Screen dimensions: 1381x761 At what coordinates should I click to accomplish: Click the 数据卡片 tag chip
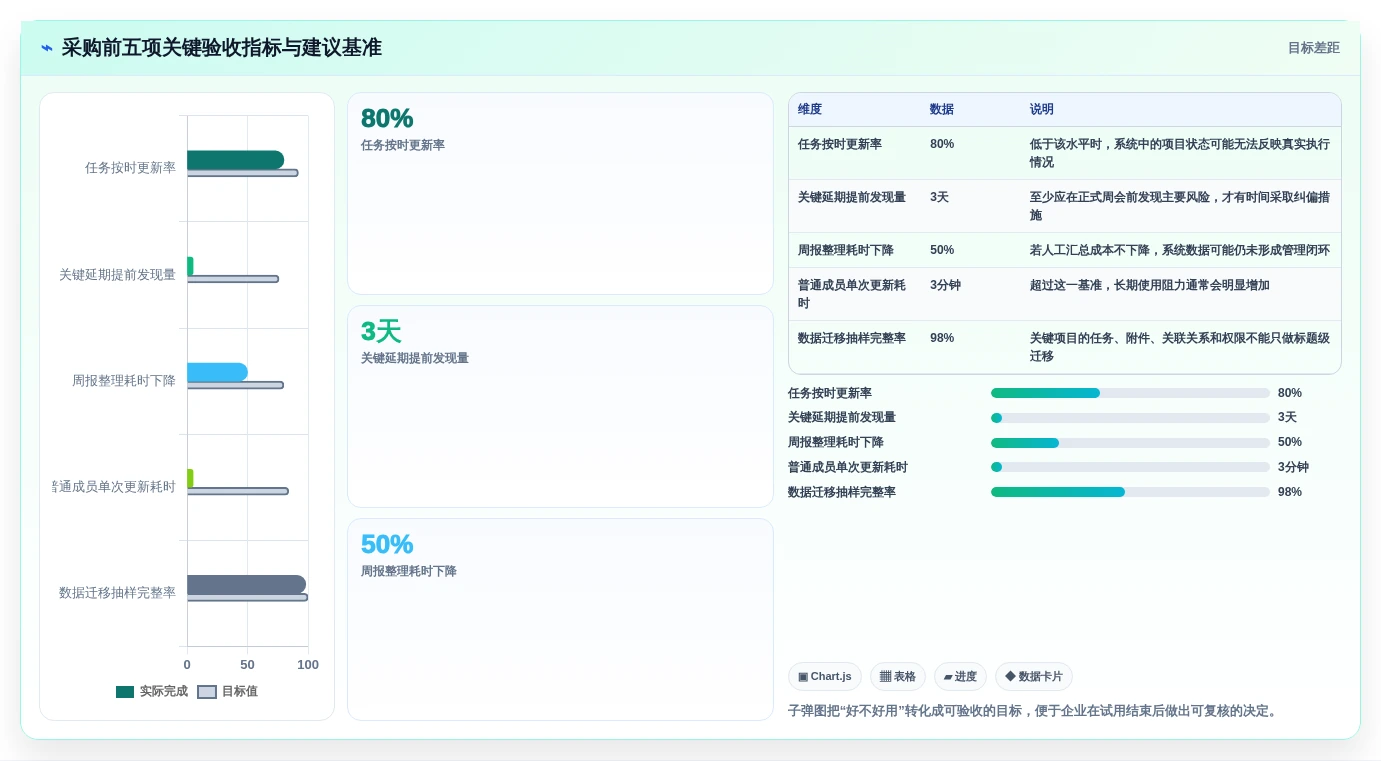pyautogui.click(x=1034, y=677)
